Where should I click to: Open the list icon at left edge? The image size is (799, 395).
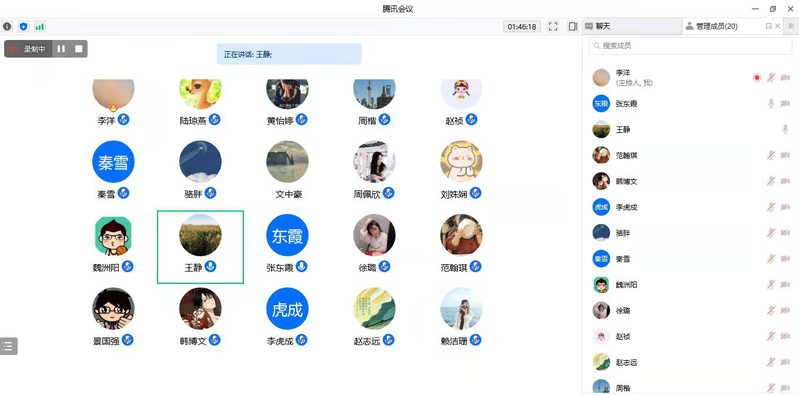click(x=8, y=346)
